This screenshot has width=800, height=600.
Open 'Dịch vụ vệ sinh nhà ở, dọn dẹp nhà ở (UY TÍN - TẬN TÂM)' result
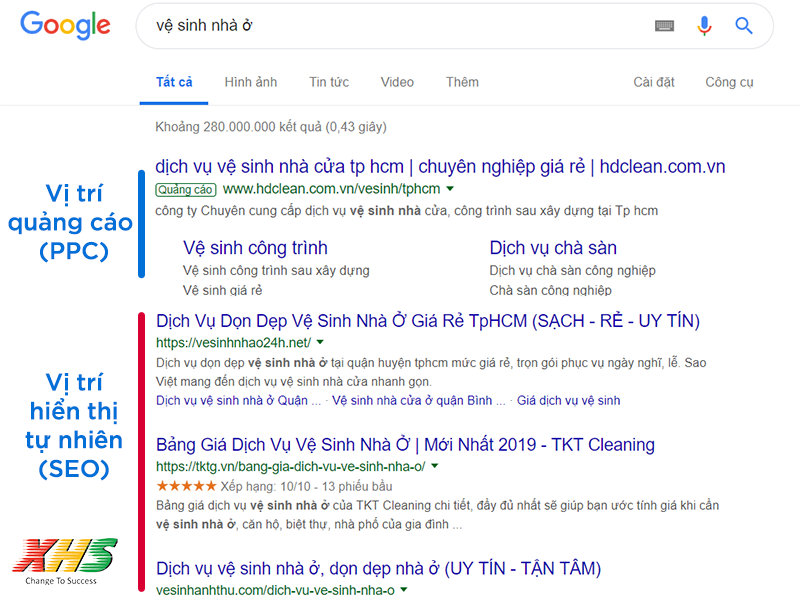379,568
